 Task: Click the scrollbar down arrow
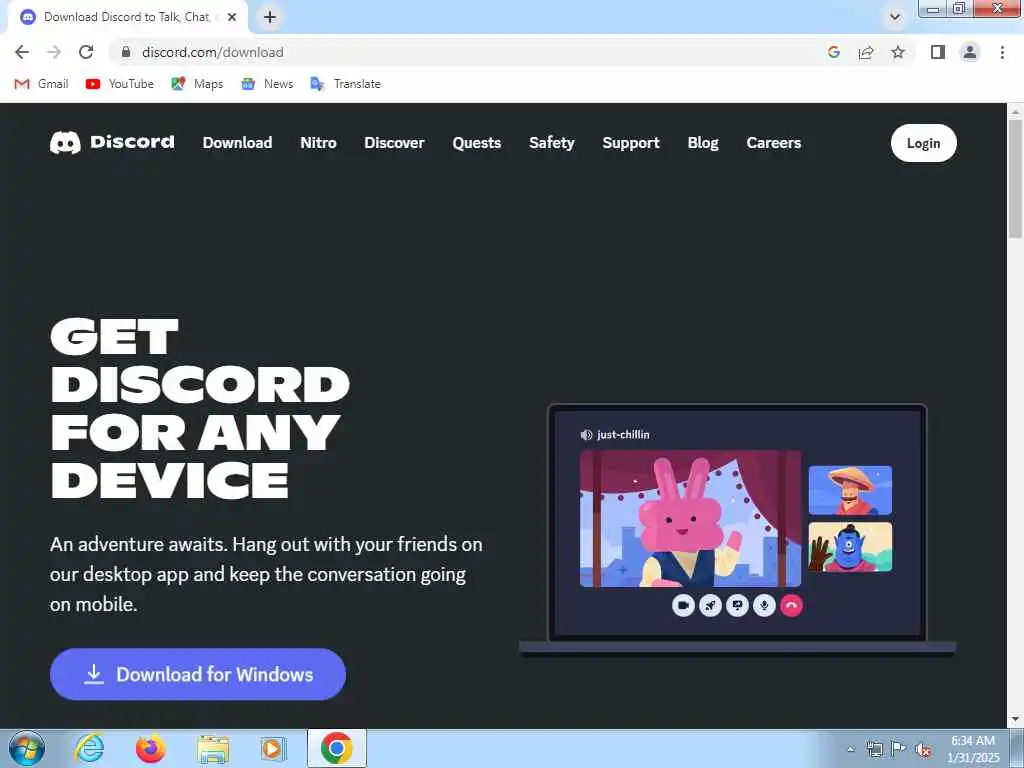1016,720
